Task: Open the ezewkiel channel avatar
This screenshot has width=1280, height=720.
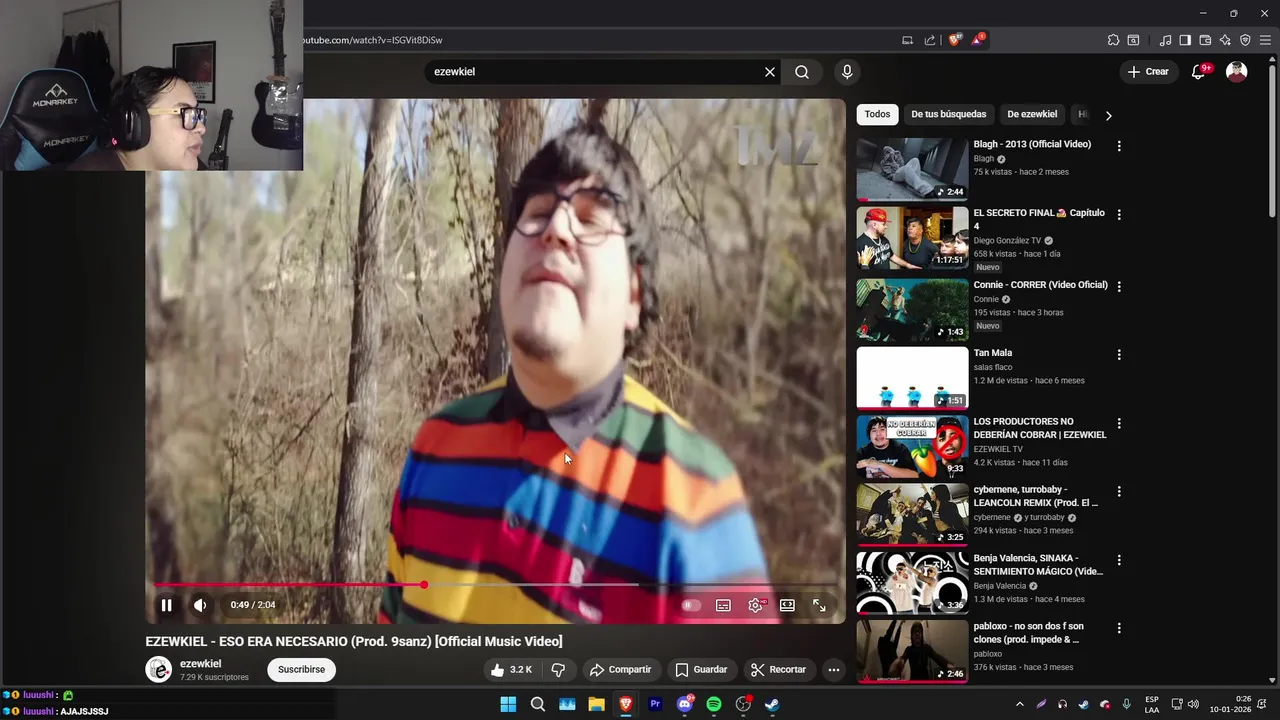Action: (x=159, y=670)
